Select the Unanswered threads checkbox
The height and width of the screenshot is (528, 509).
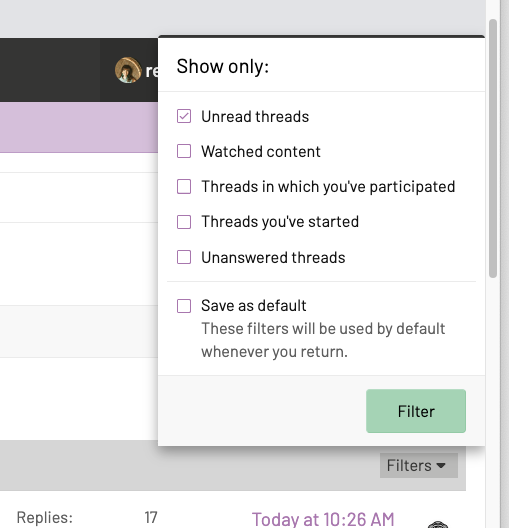[x=184, y=257]
